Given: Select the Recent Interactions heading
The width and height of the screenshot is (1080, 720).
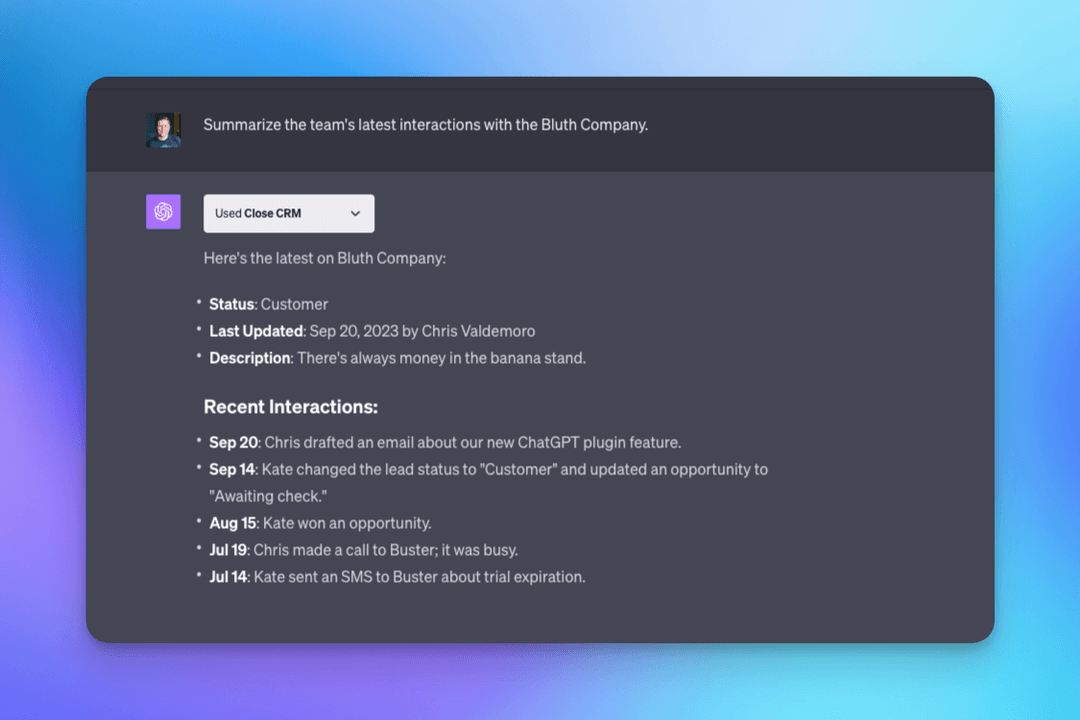Looking at the screenshot, I should (x=291, y=407).
